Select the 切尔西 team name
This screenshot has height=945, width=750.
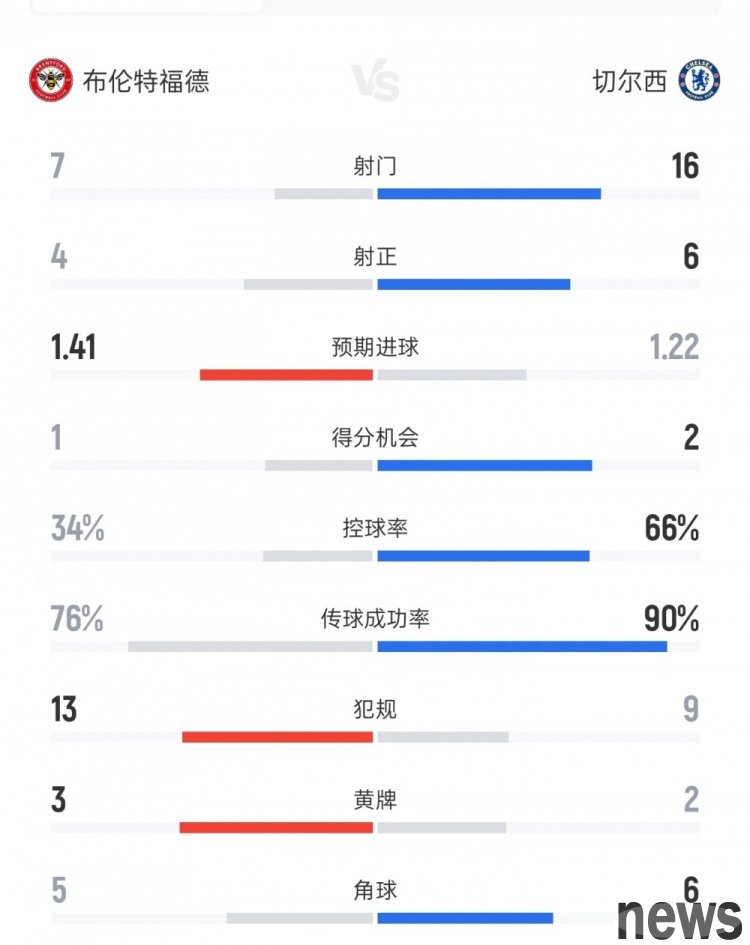click(x=630, y=81)
